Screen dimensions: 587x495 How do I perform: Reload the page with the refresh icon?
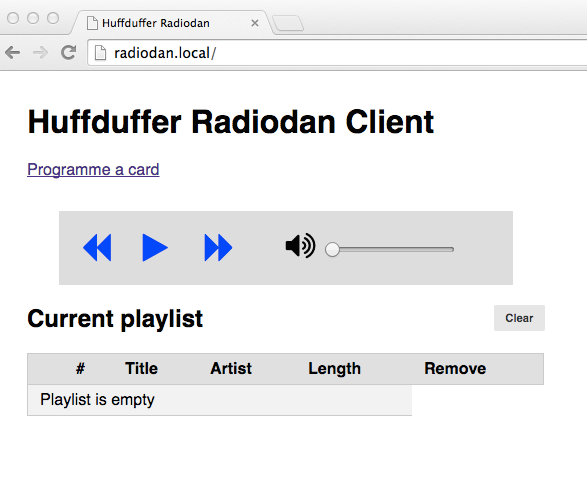click(69, 52)
